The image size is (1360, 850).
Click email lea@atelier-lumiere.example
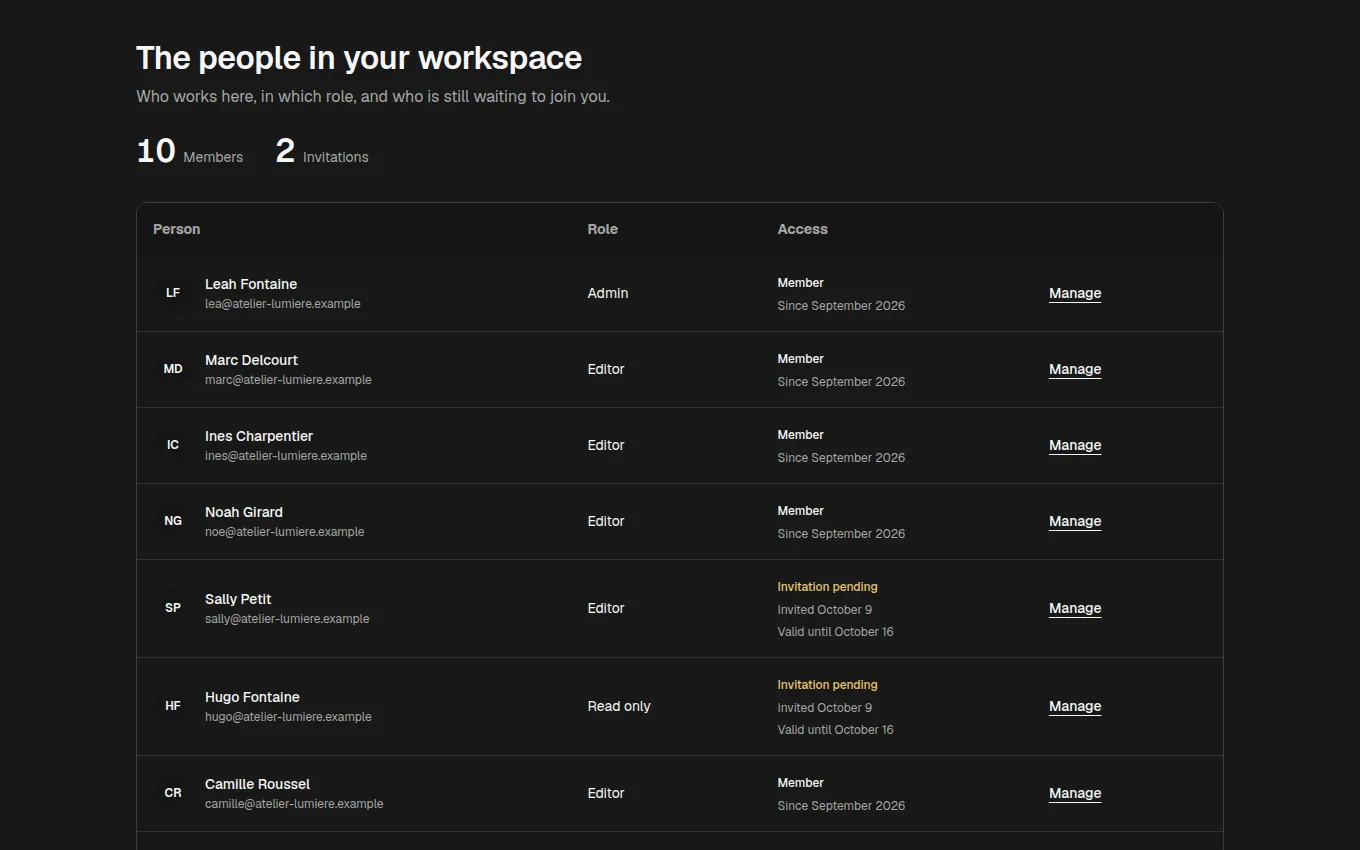tap(283, 304)
